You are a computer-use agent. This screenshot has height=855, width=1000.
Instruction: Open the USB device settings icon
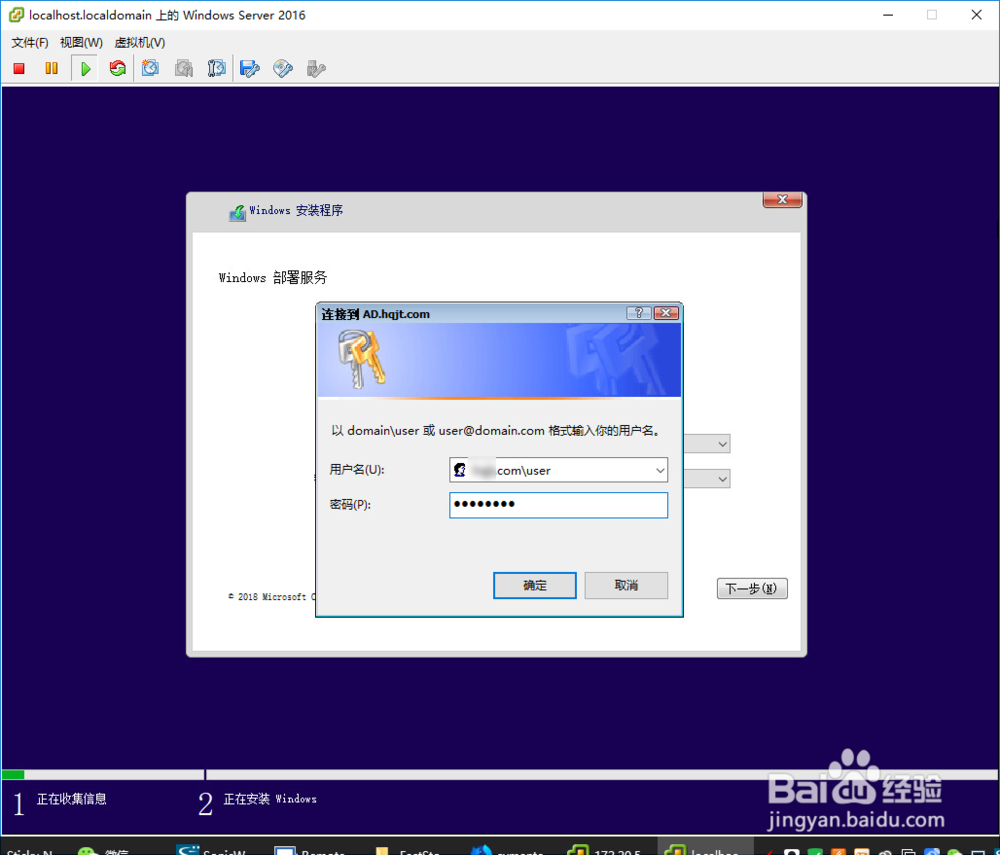[x=316, y=68]
